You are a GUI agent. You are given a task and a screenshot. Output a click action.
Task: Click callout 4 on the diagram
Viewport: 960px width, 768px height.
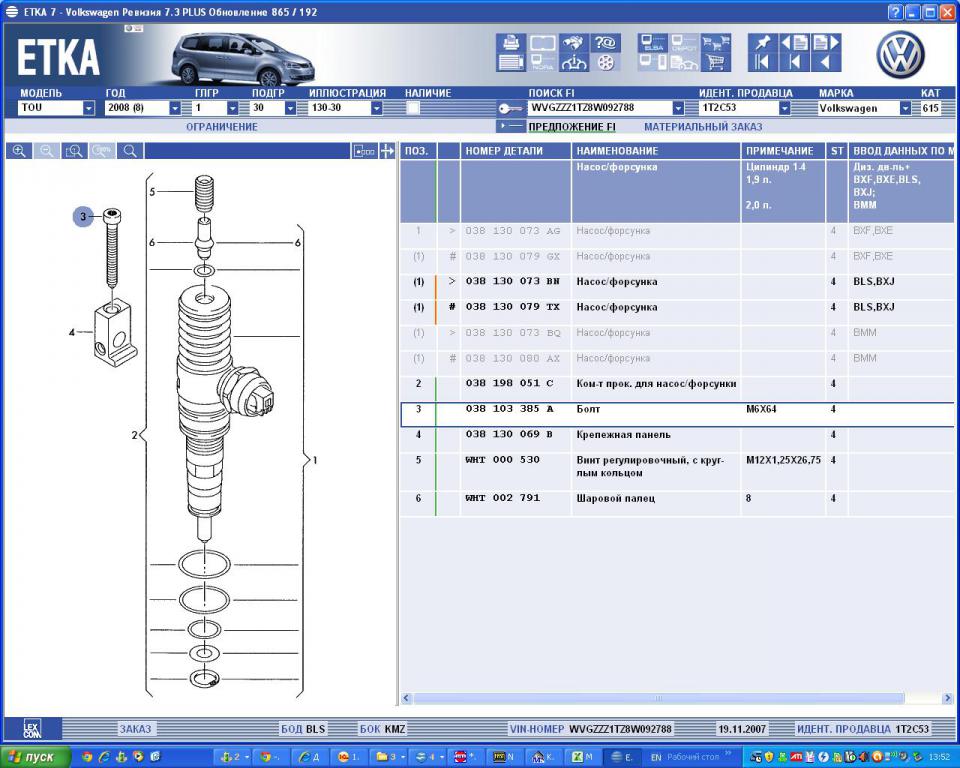click(72, 333)
